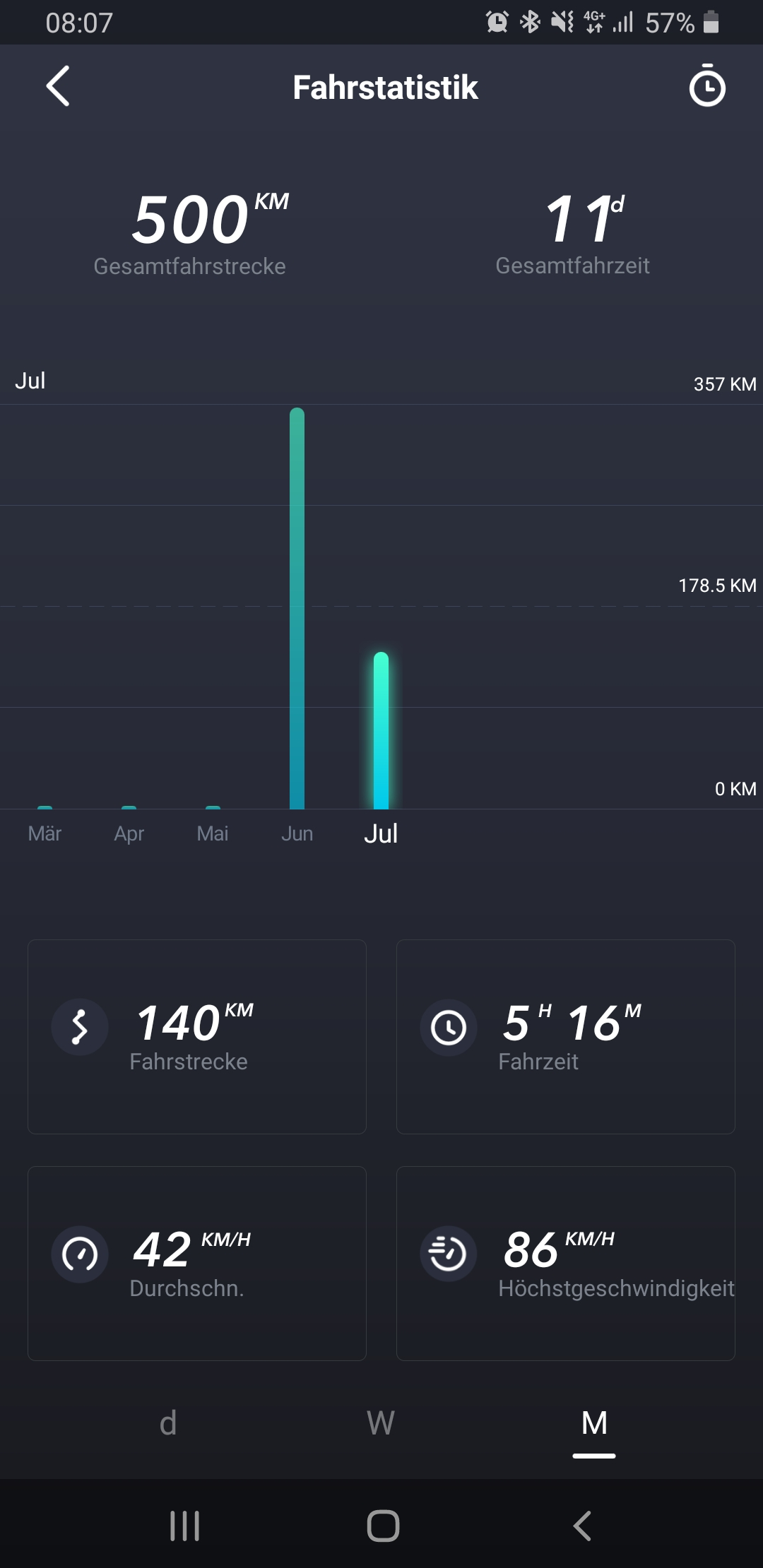Choose Mär month on chart axis
763x1568 pixels.
point(45,833)
